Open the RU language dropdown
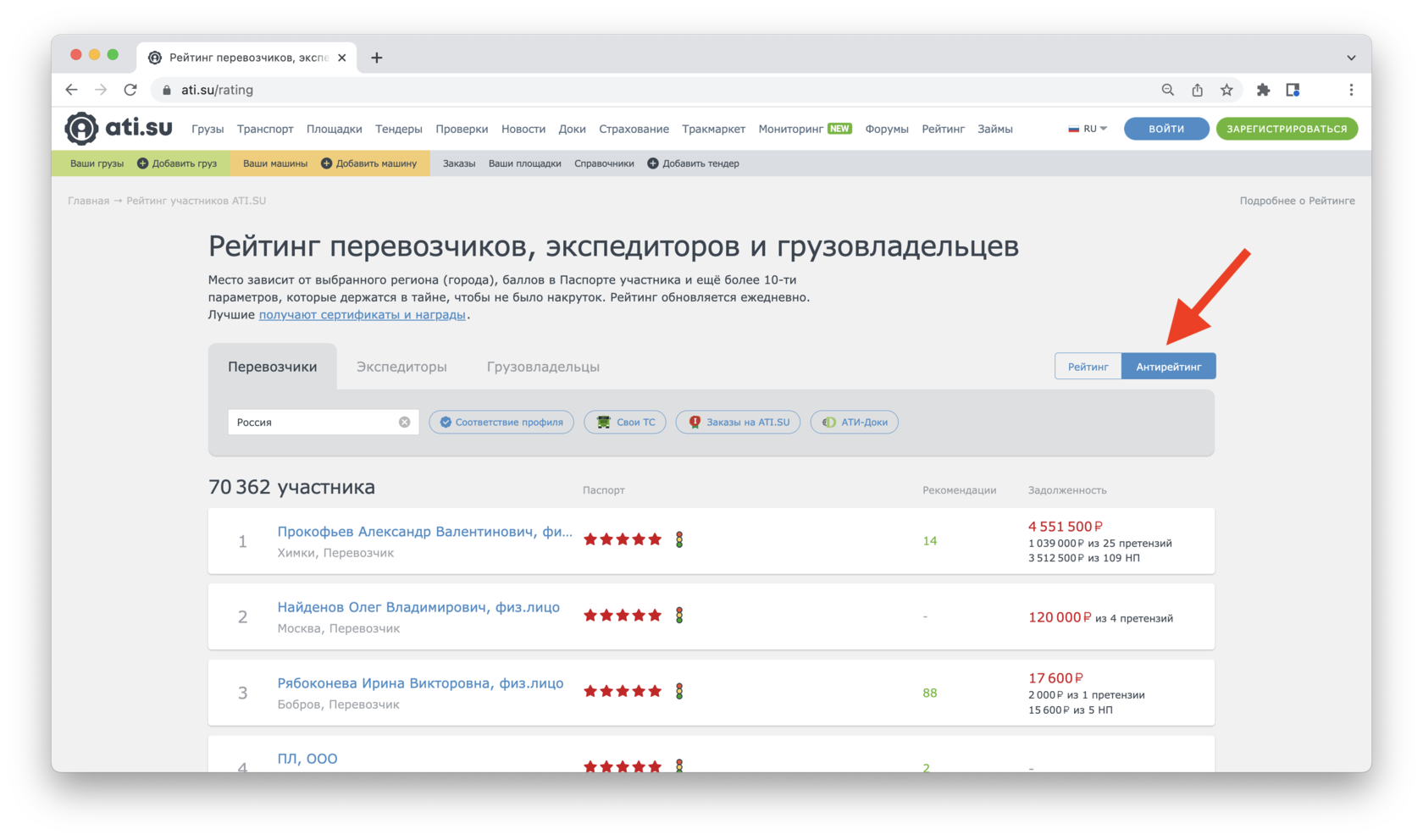 [1088, 129]
